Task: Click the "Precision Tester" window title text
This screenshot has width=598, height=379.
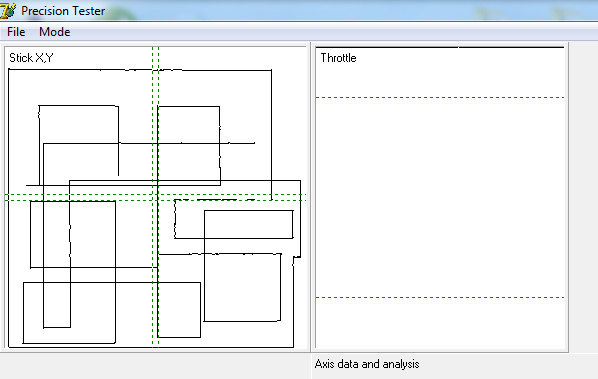Action: [x=63, y=11]
